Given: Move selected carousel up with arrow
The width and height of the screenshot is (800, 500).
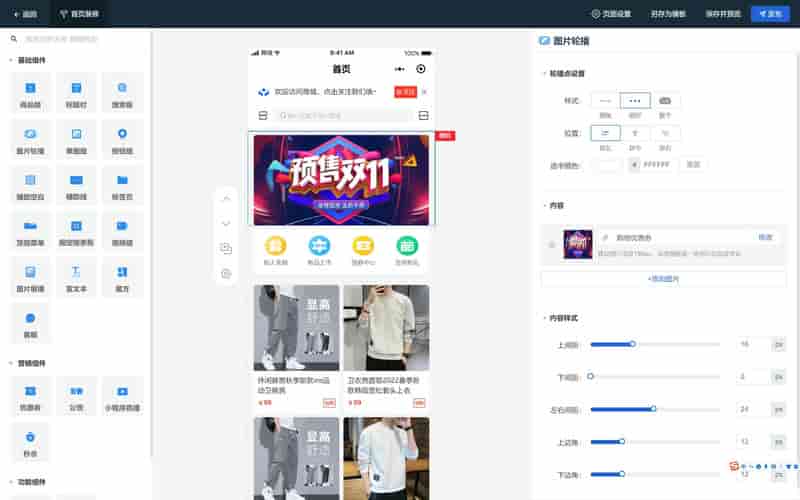Looking at the screenshot, I should point(226,198).
